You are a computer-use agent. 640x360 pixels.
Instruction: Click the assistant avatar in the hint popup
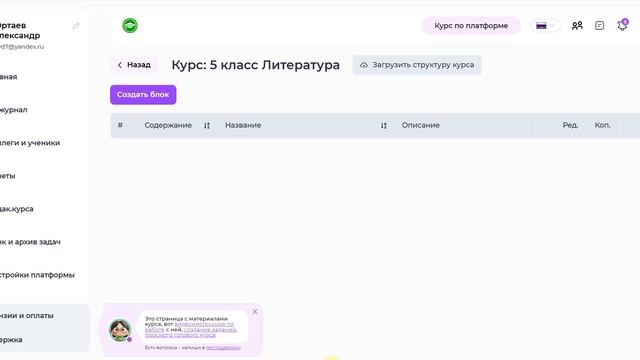coord(120,330)
